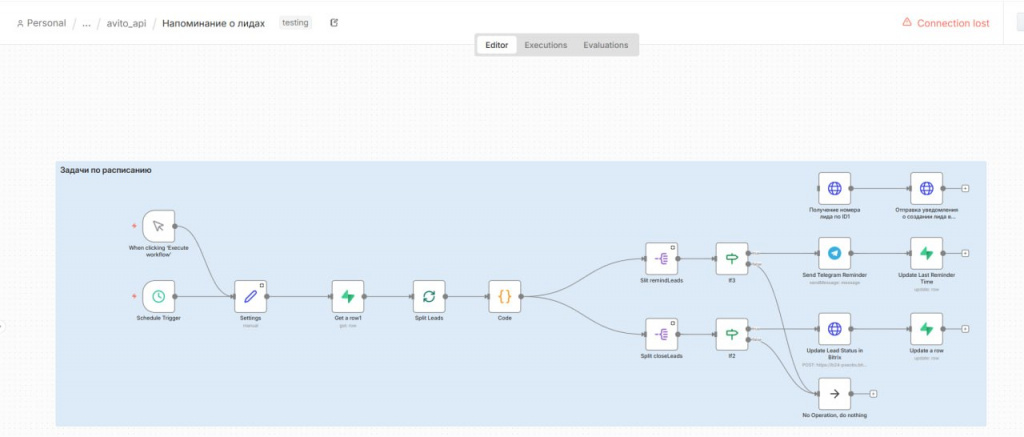Viewport: 1024px width, 437px height.
Task: Expand the collapsed breadcrumb ellipsis
Action: [x=86, y=24]
